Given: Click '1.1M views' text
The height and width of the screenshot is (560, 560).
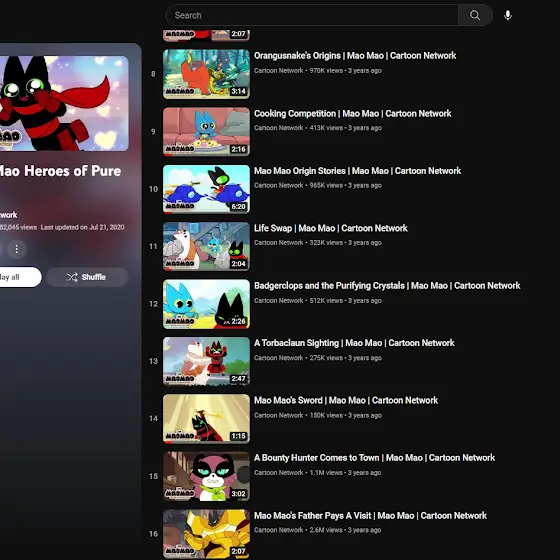Looking at the screenshot, I should pos(326,473).
